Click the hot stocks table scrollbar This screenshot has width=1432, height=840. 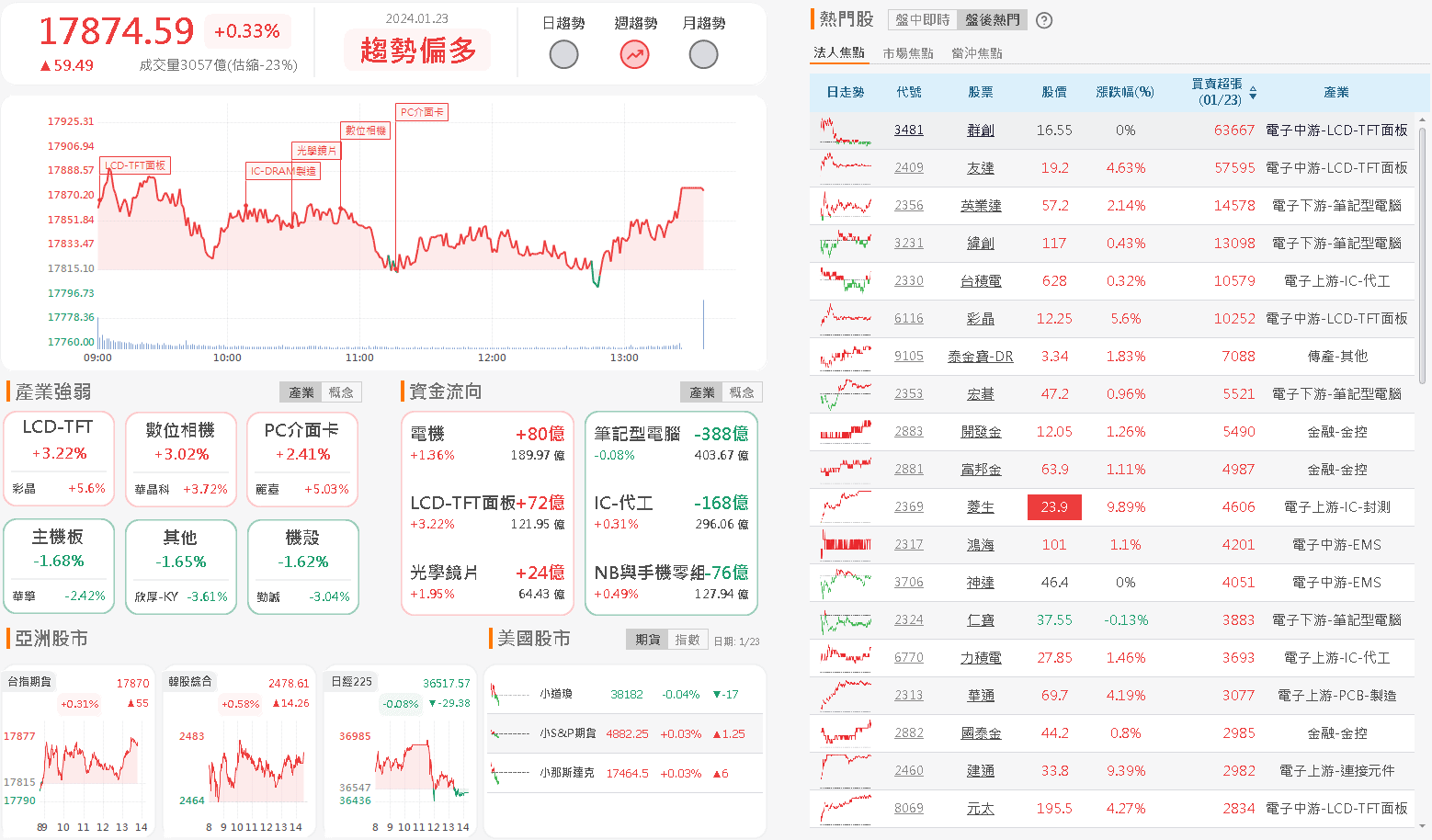pyautogui.click(x=1423, y=255)
